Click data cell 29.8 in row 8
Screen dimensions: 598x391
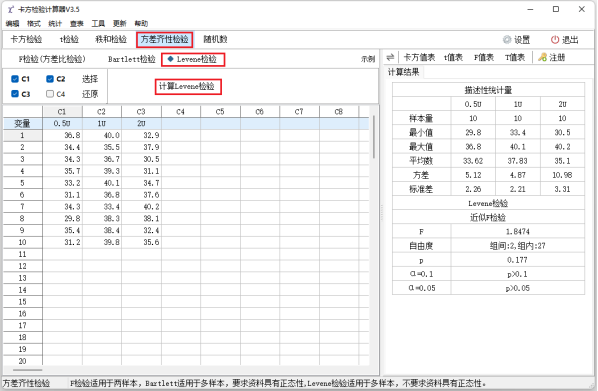point(62,219)
